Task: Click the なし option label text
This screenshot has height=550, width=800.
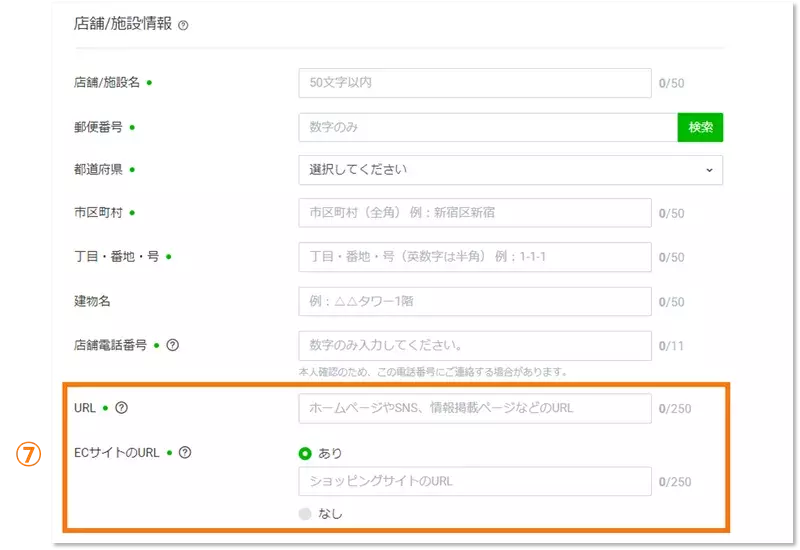Action: click(330, 514)
